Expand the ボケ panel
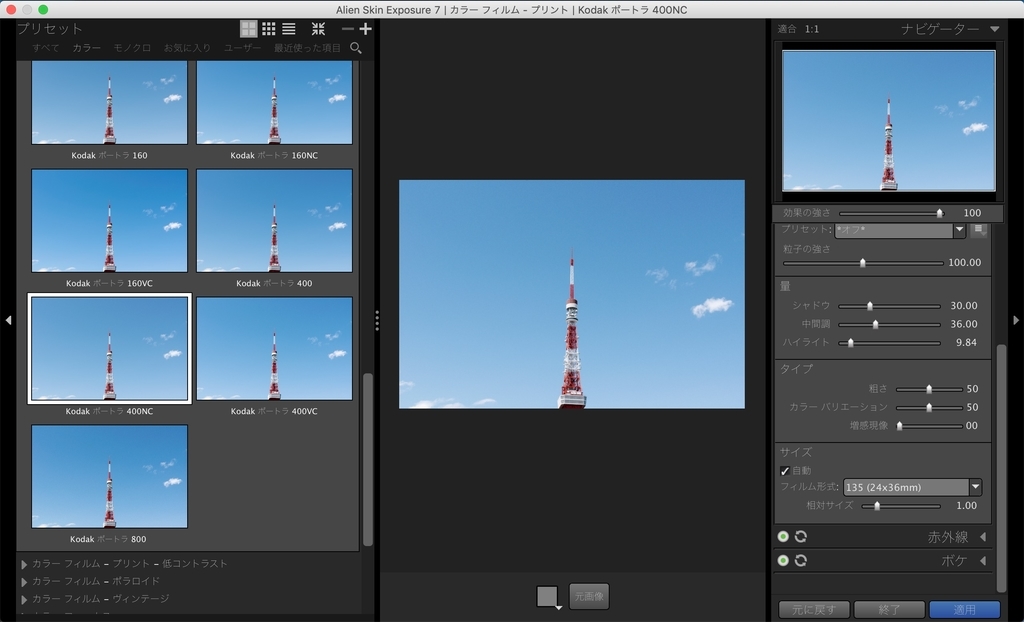The image size is (1024, 622). (983, 561)
